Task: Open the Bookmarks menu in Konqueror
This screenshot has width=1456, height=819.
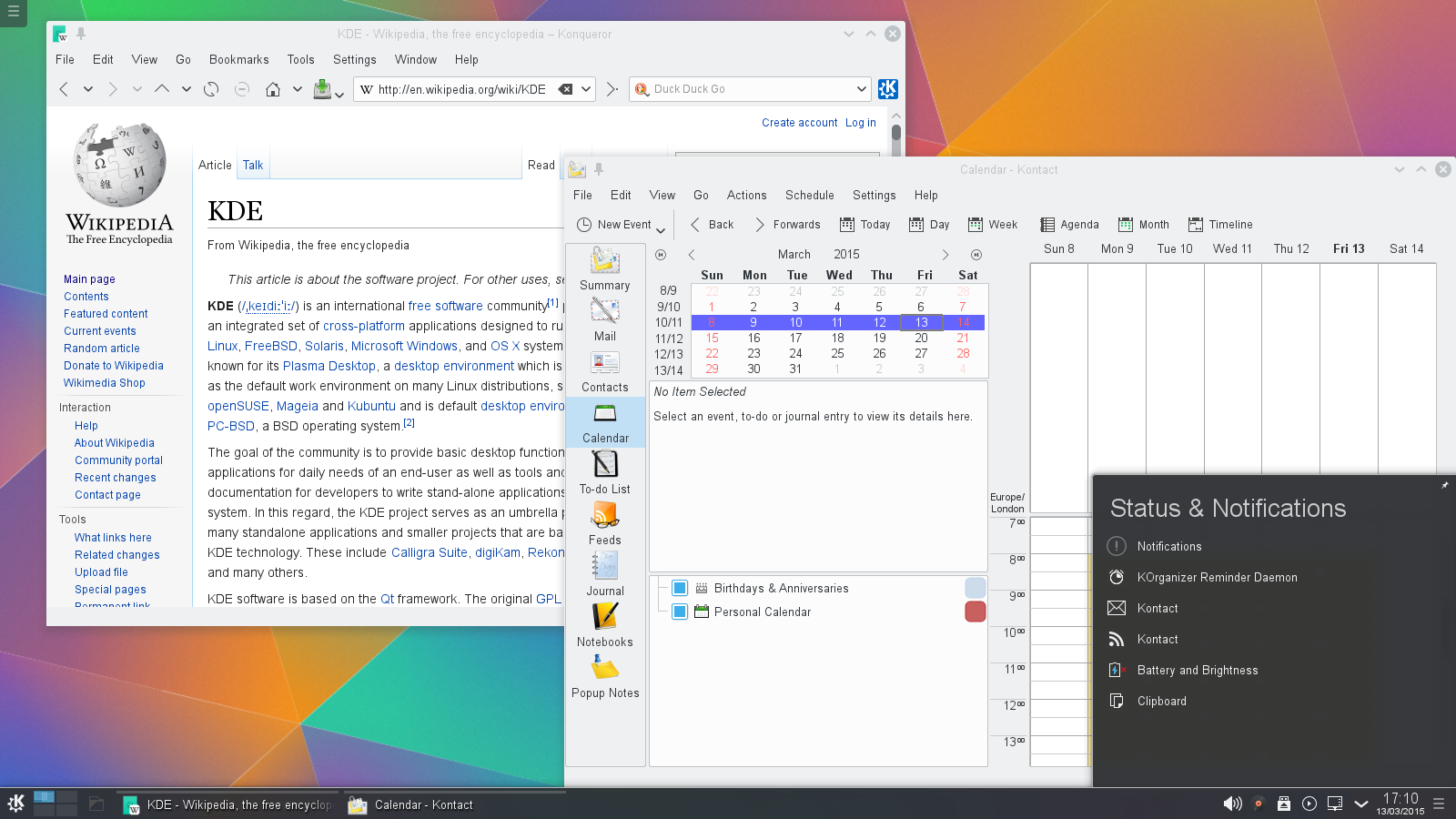Action: tap(238, 60)
